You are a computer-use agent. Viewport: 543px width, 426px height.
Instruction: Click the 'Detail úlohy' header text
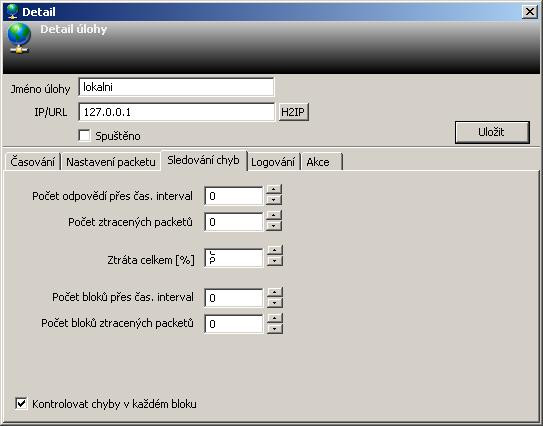click(73, 29)
